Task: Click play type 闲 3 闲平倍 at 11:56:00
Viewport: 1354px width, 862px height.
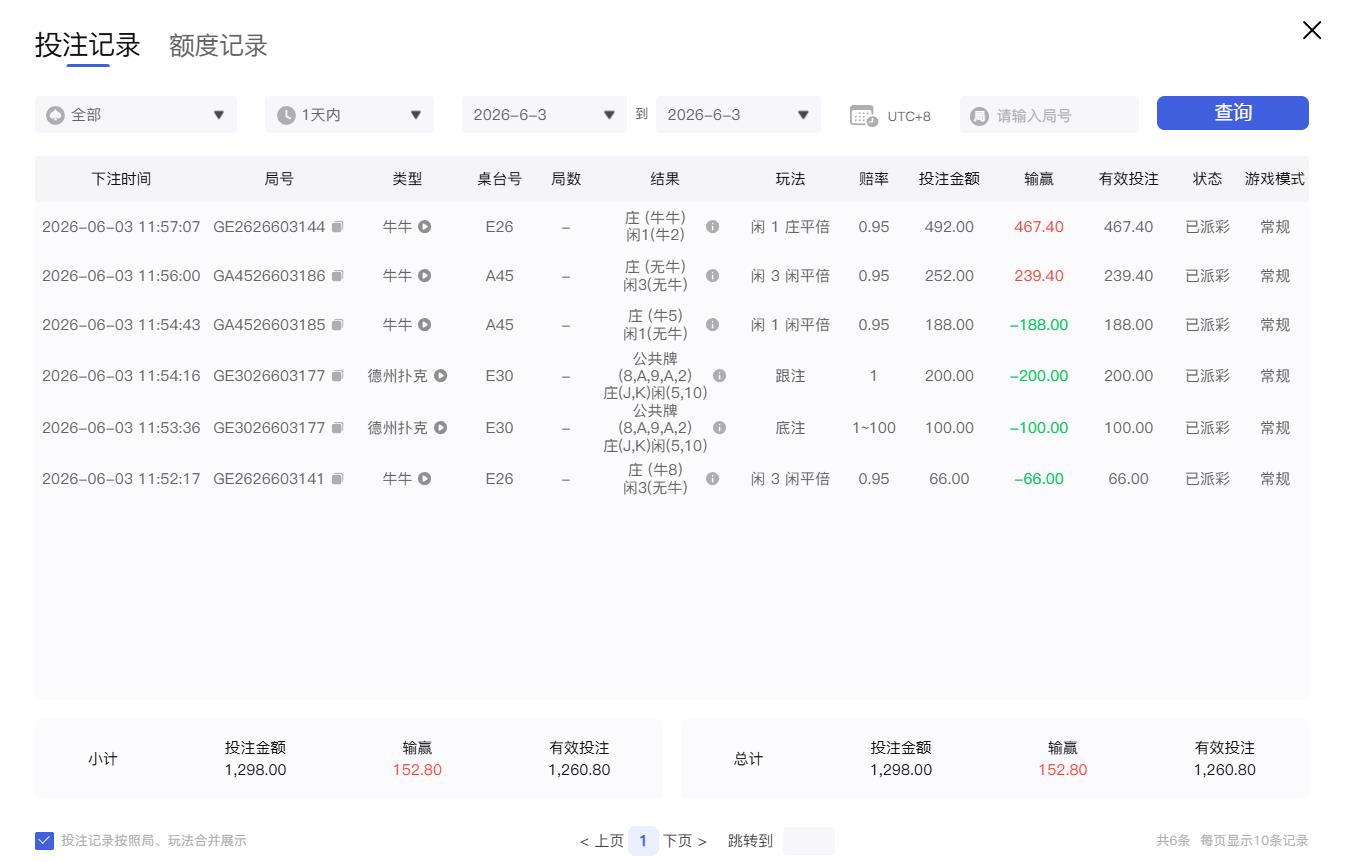Action: 790,276
